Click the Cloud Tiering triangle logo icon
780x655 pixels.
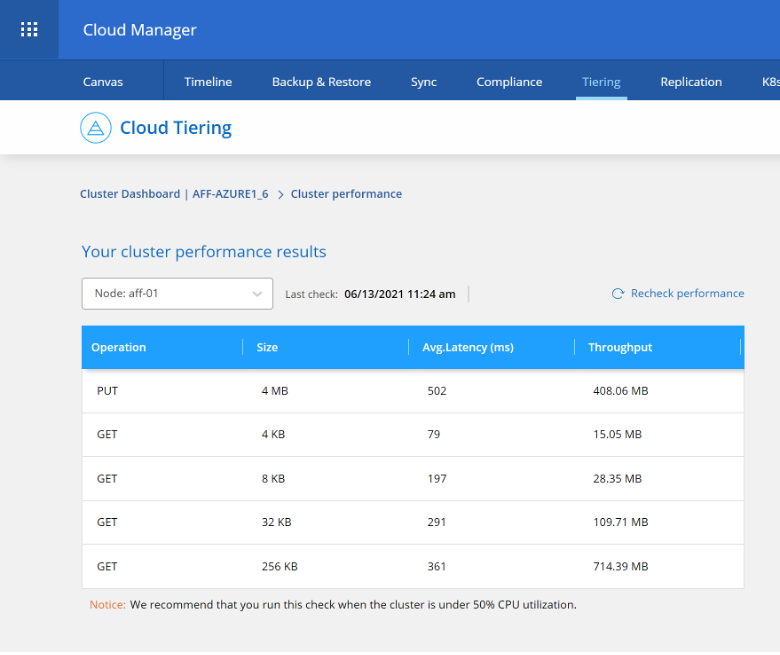click(96, 128)
